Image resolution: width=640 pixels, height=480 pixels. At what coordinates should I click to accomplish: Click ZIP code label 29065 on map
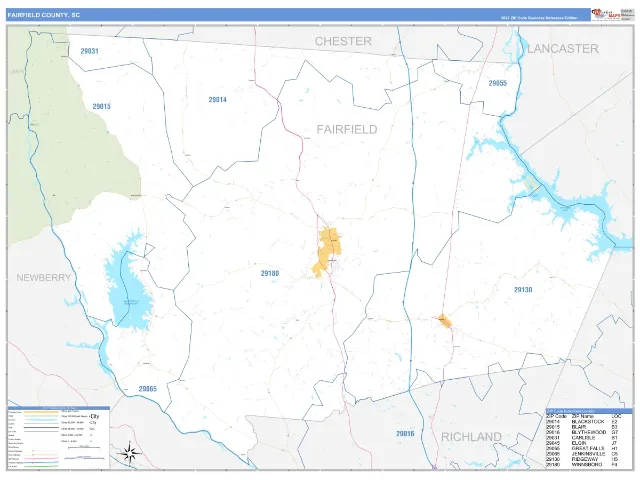[x=148, y=389]
